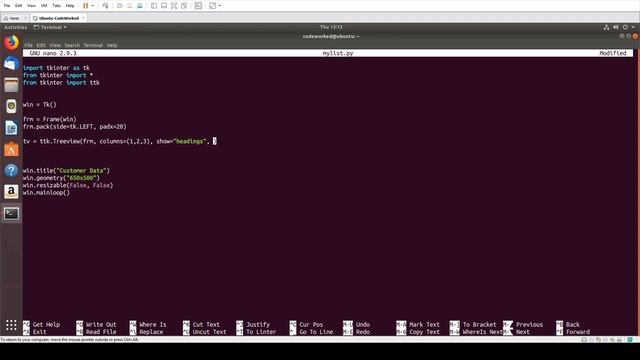This screenshot has height=360, width=640.
Task: Open the terminal window View menu
Action: [55, 45]
